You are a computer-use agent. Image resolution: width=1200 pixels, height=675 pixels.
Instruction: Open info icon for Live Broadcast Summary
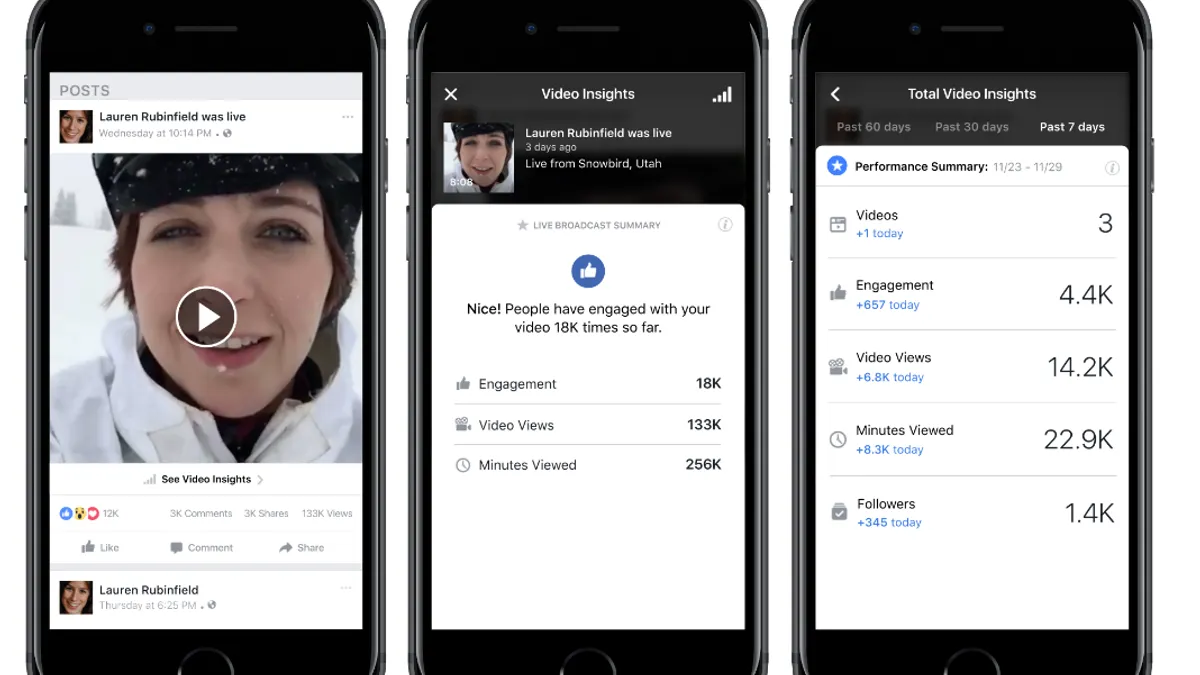725,225
